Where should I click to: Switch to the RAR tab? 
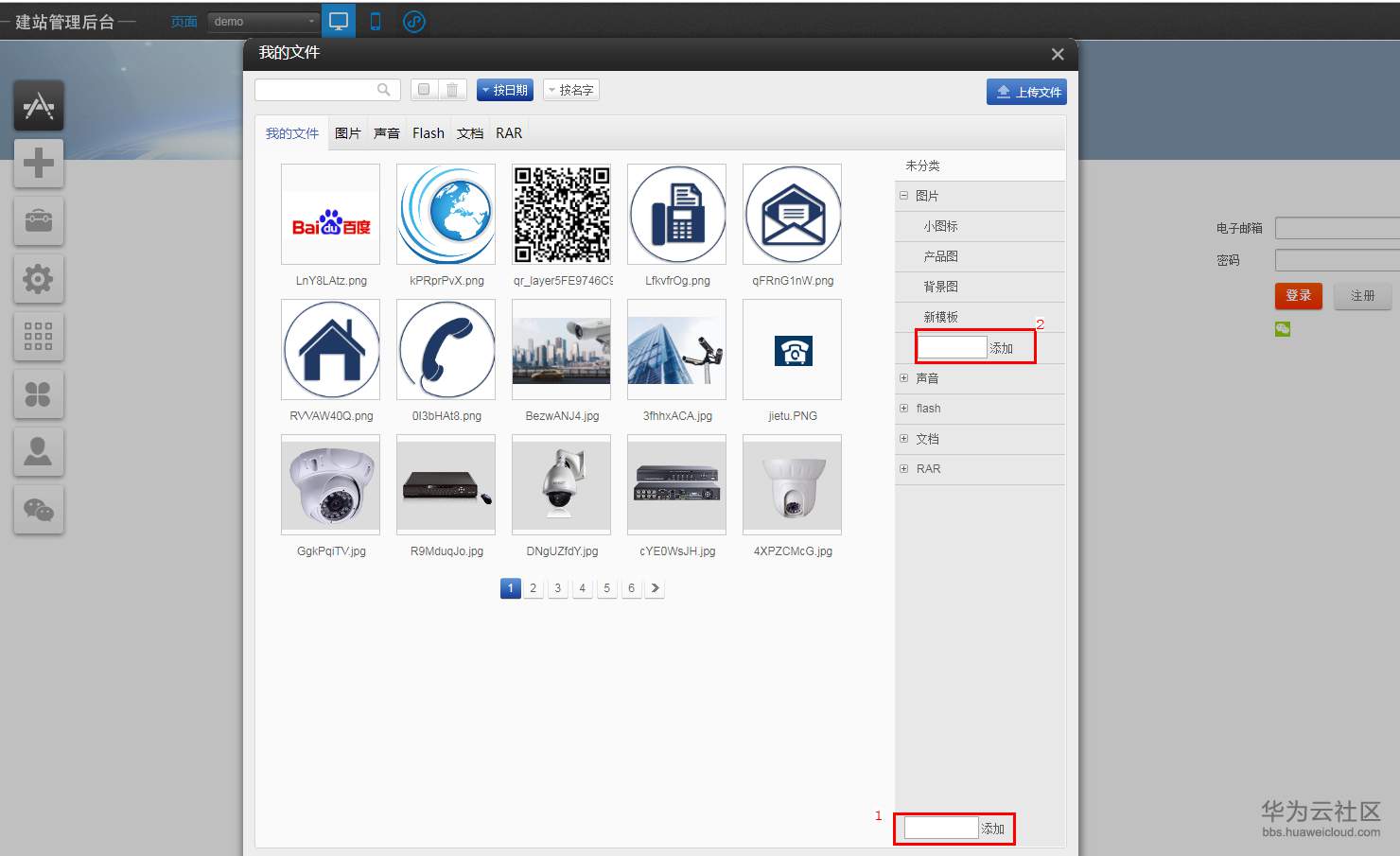point(509,133)
